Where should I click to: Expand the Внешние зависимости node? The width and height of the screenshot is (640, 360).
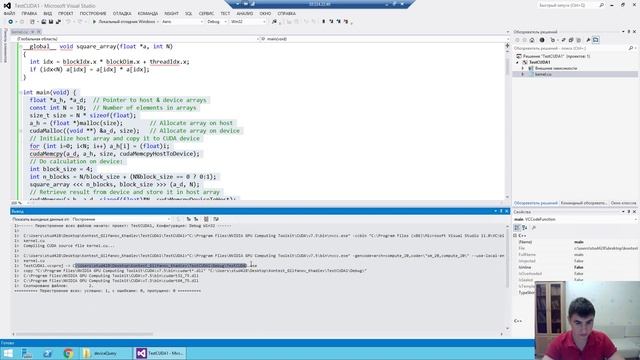coord(523,69)
